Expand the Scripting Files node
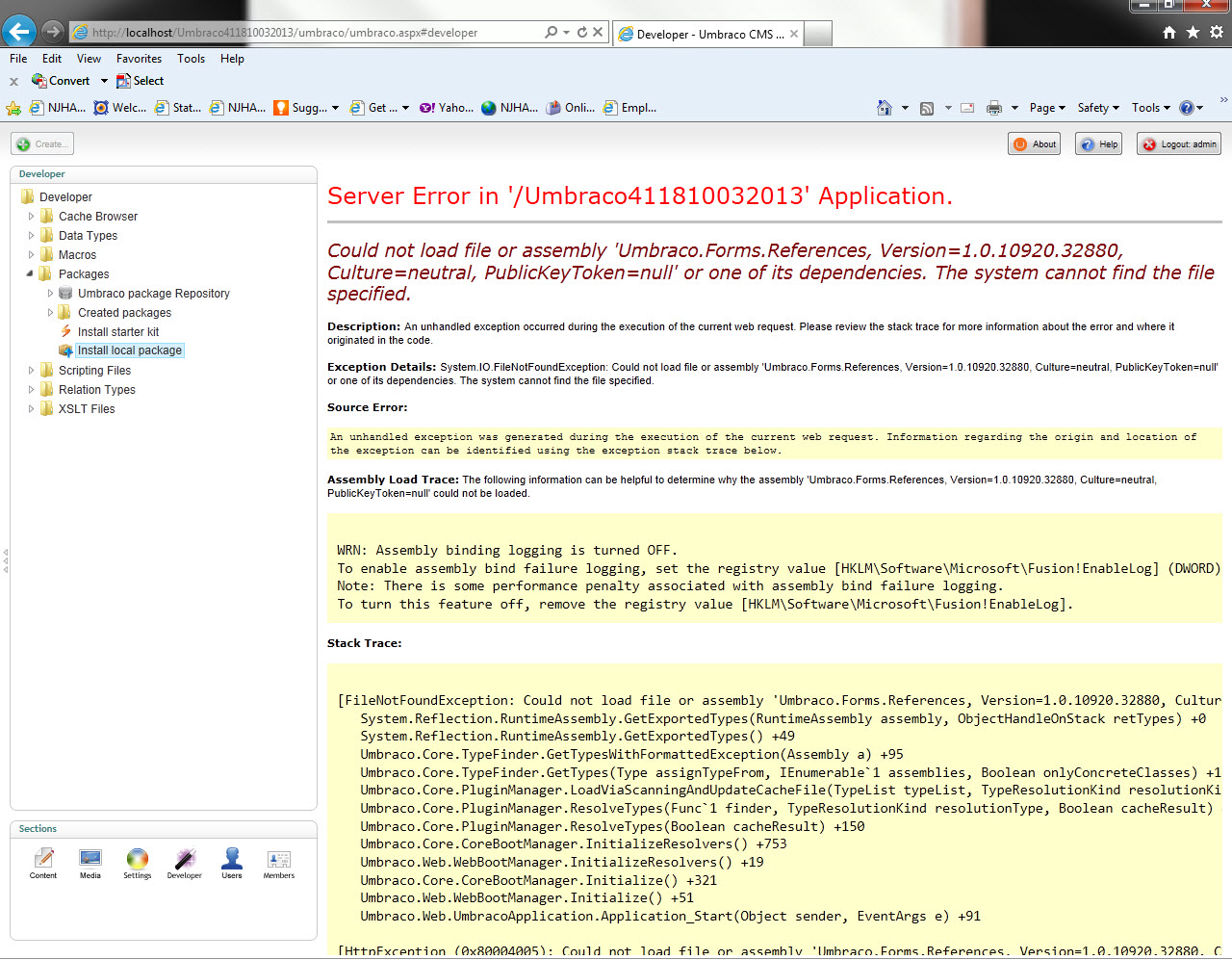 [31, 371]
